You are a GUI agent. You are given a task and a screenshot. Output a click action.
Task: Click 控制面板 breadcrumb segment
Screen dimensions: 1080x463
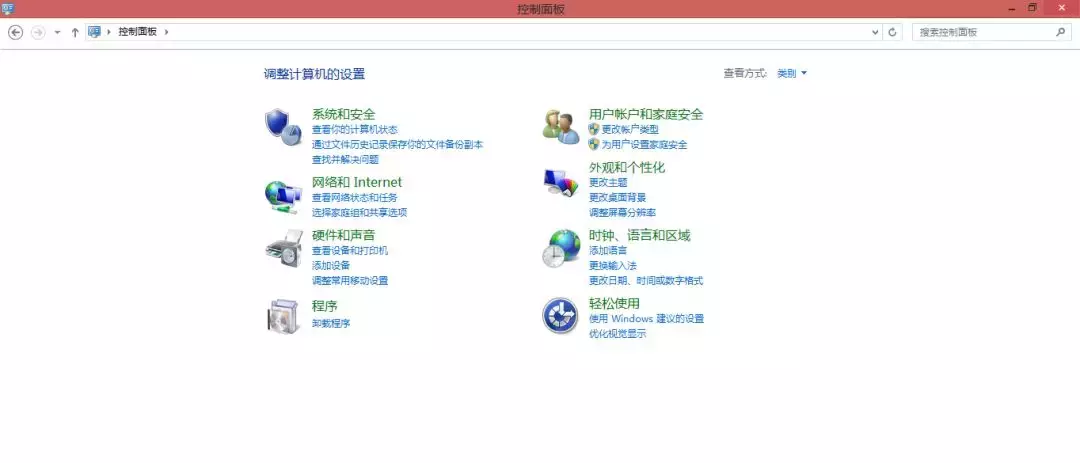tap(138, 32)
